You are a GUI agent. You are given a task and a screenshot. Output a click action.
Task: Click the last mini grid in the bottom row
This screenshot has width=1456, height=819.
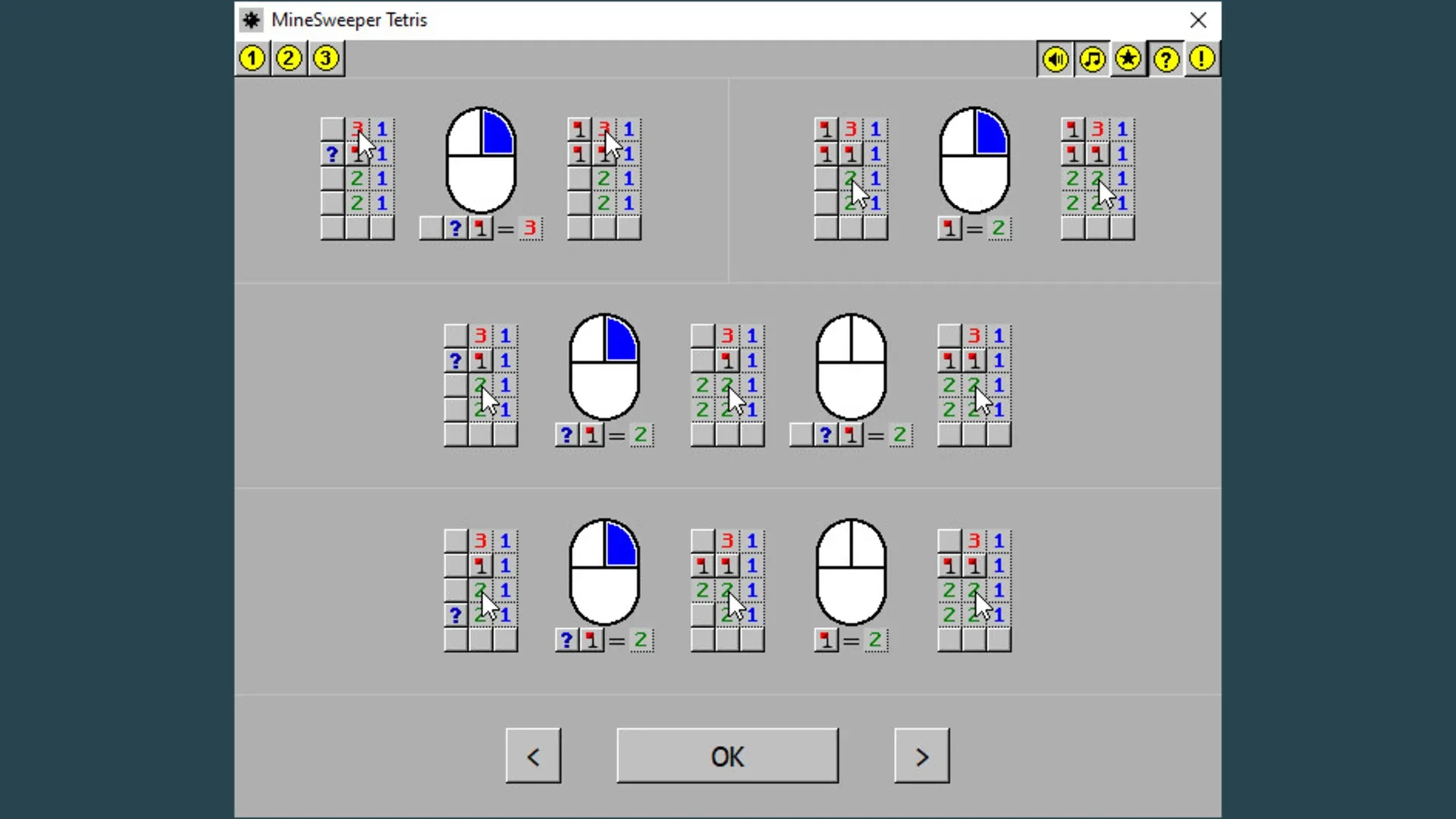point(974,591)
